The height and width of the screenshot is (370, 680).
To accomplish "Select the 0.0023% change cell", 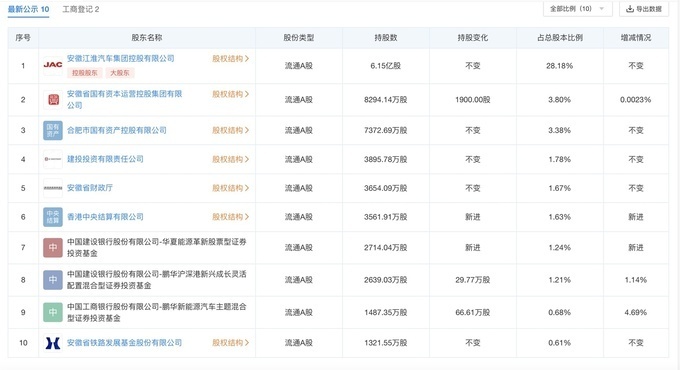I will tap(636, 100).
